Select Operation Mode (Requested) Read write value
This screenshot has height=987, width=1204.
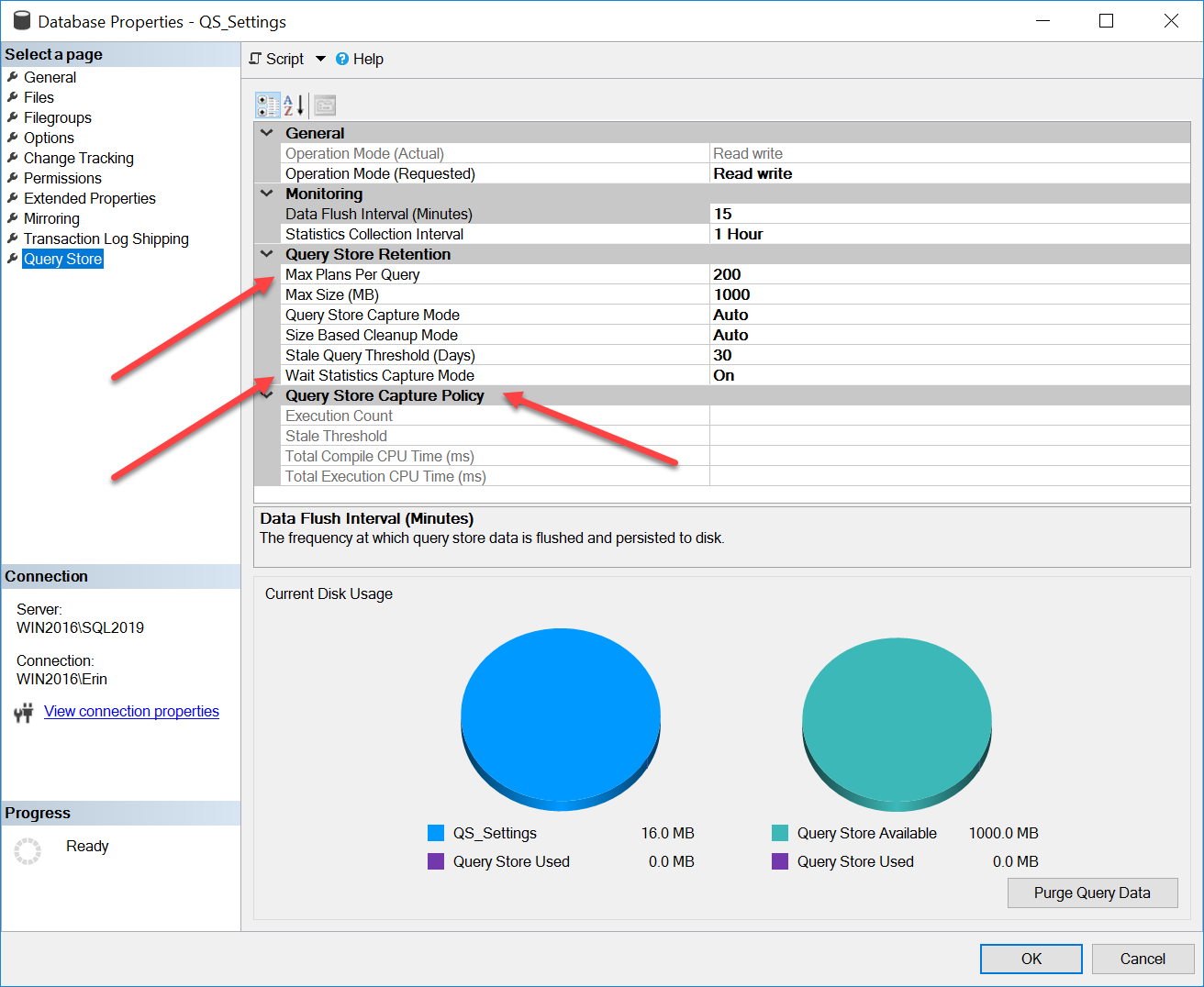tap(950, 173)
